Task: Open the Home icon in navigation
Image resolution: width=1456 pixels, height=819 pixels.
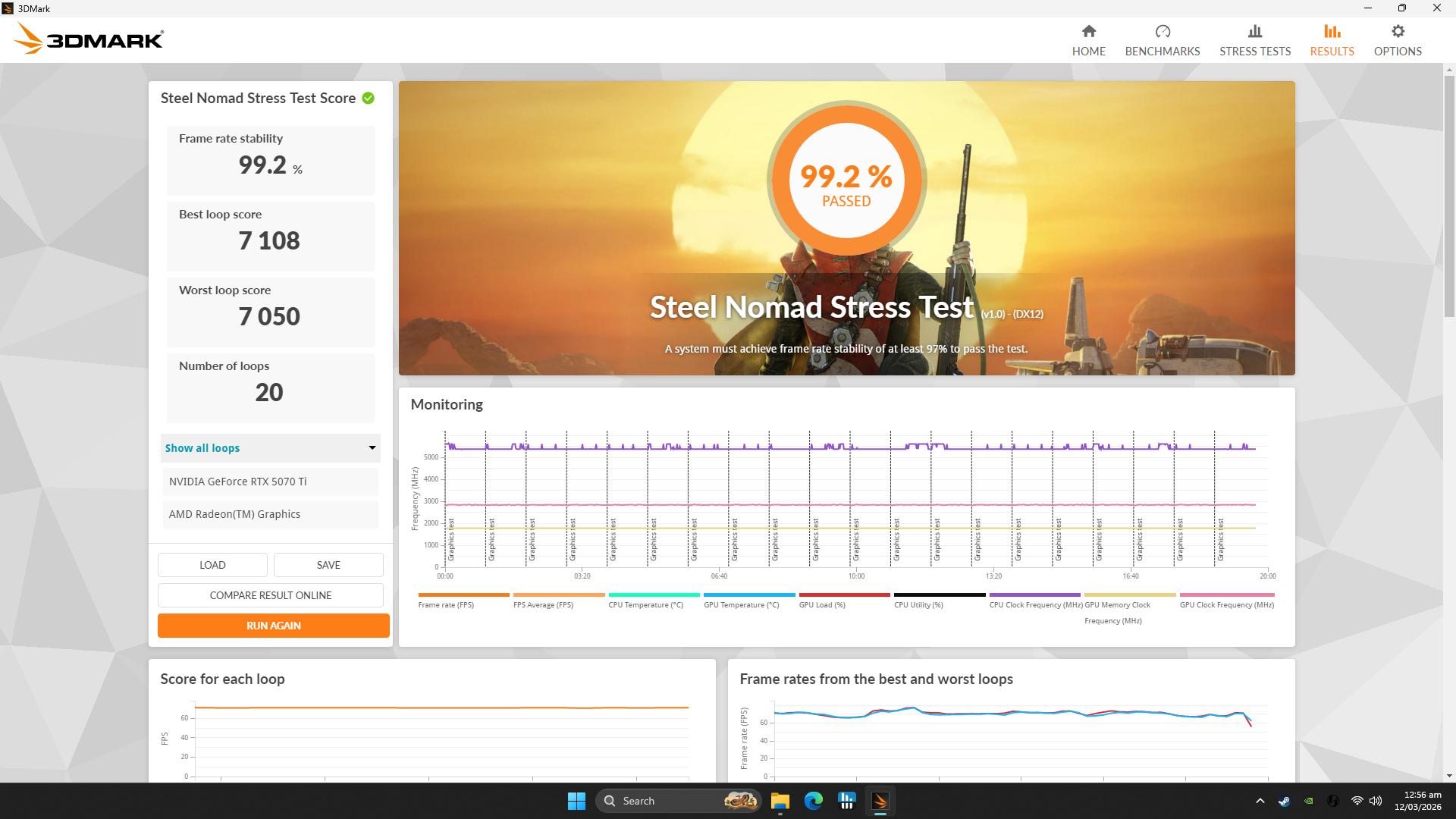Action: pyautogui.click(x=1088, y=31)
